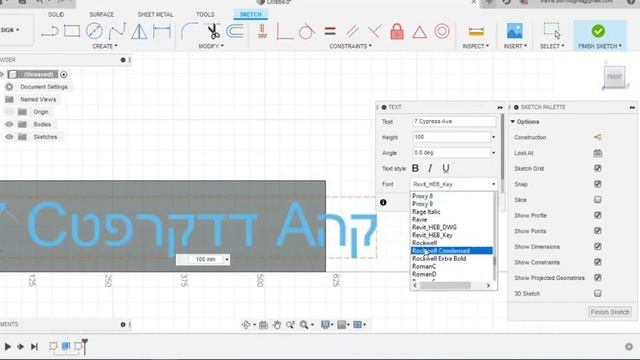The height and width of the screenshot is (360, 640).
Task: Apply the Concentric constraint icon
Action: [x=442, y=31]
